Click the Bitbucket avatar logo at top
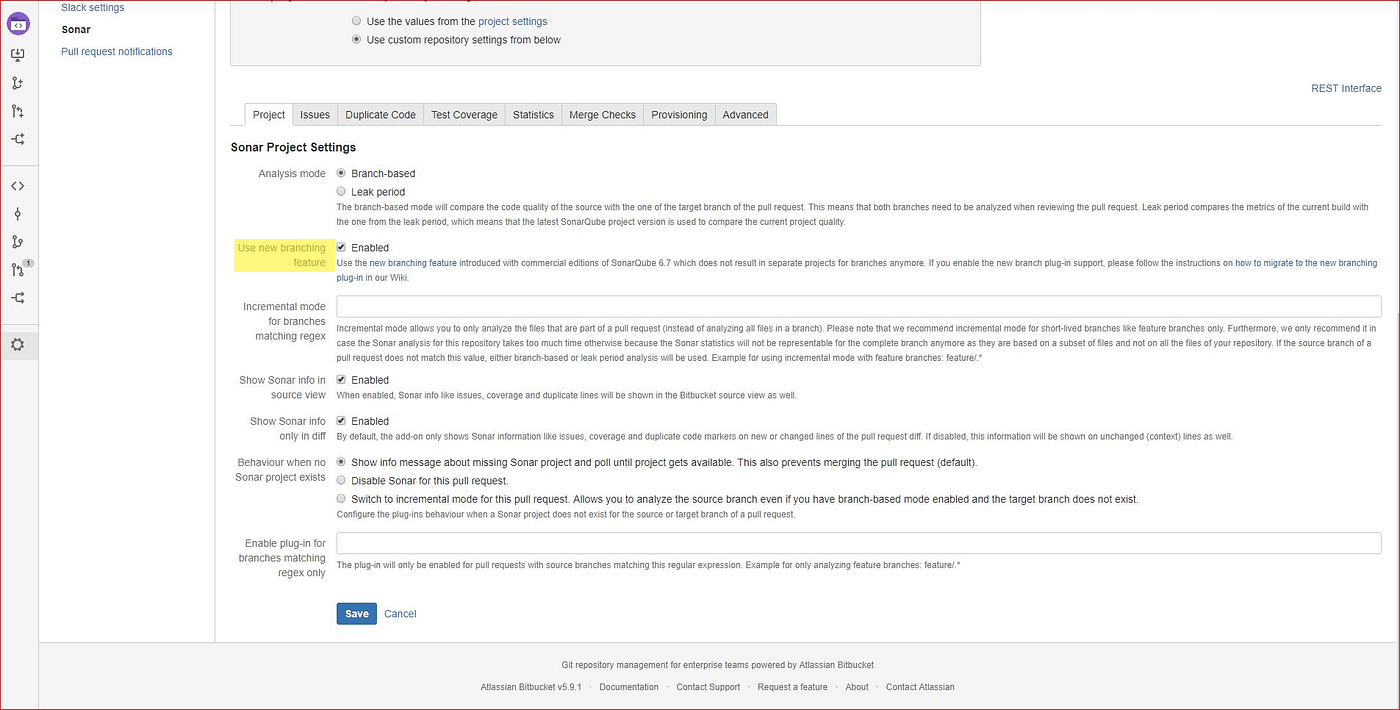The height and width of the screenshot is (710, 1400). [x=20, y=22]
